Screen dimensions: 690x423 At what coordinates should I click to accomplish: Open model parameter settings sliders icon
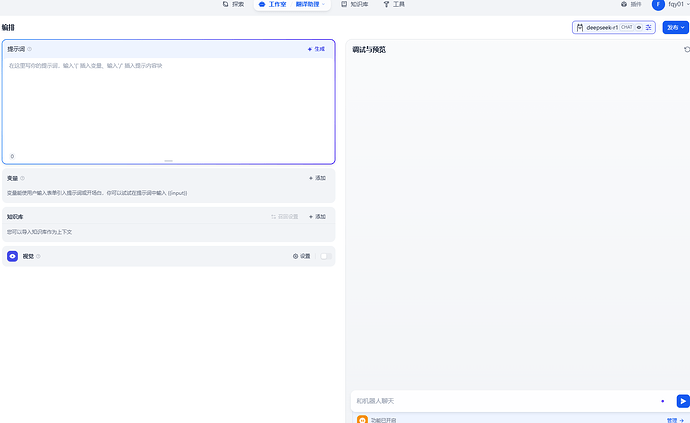[649, 28]
